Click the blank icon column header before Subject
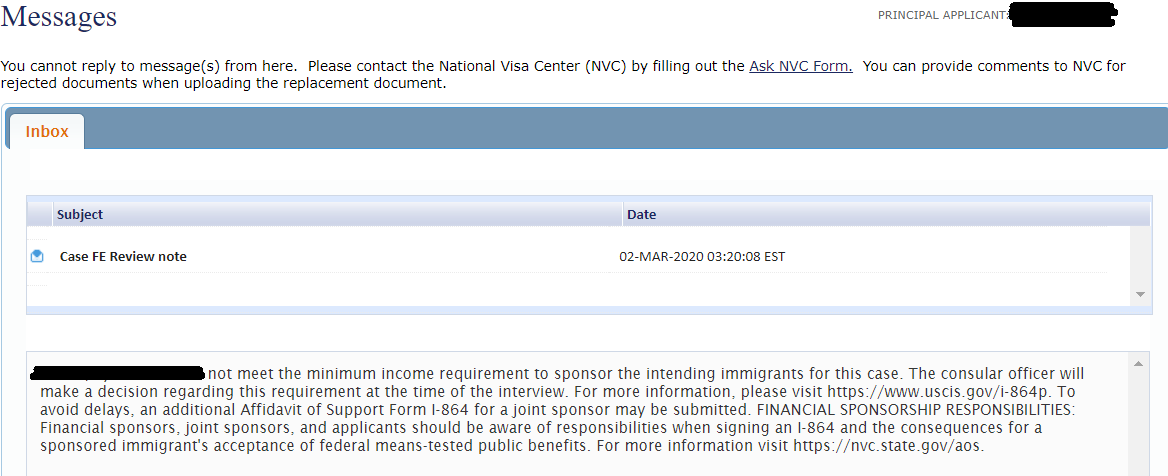1168x476 pixels. click(39, 215)
